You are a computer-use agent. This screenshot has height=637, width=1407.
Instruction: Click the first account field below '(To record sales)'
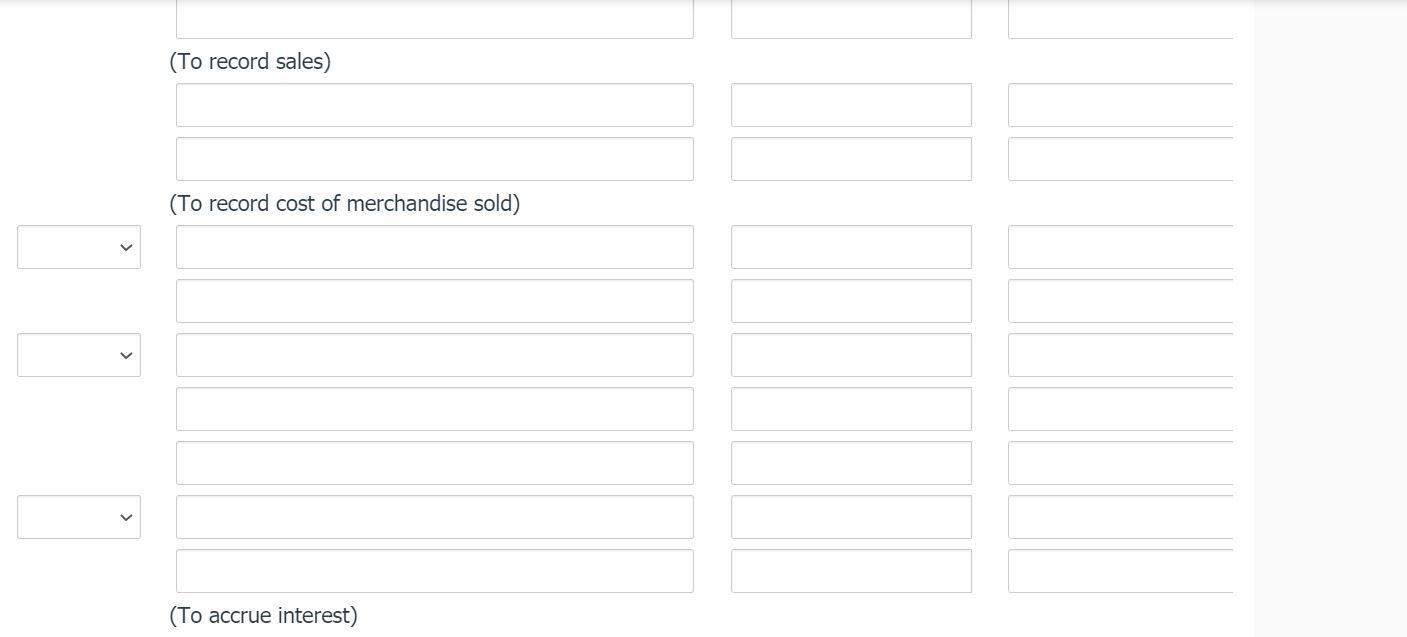435,104
